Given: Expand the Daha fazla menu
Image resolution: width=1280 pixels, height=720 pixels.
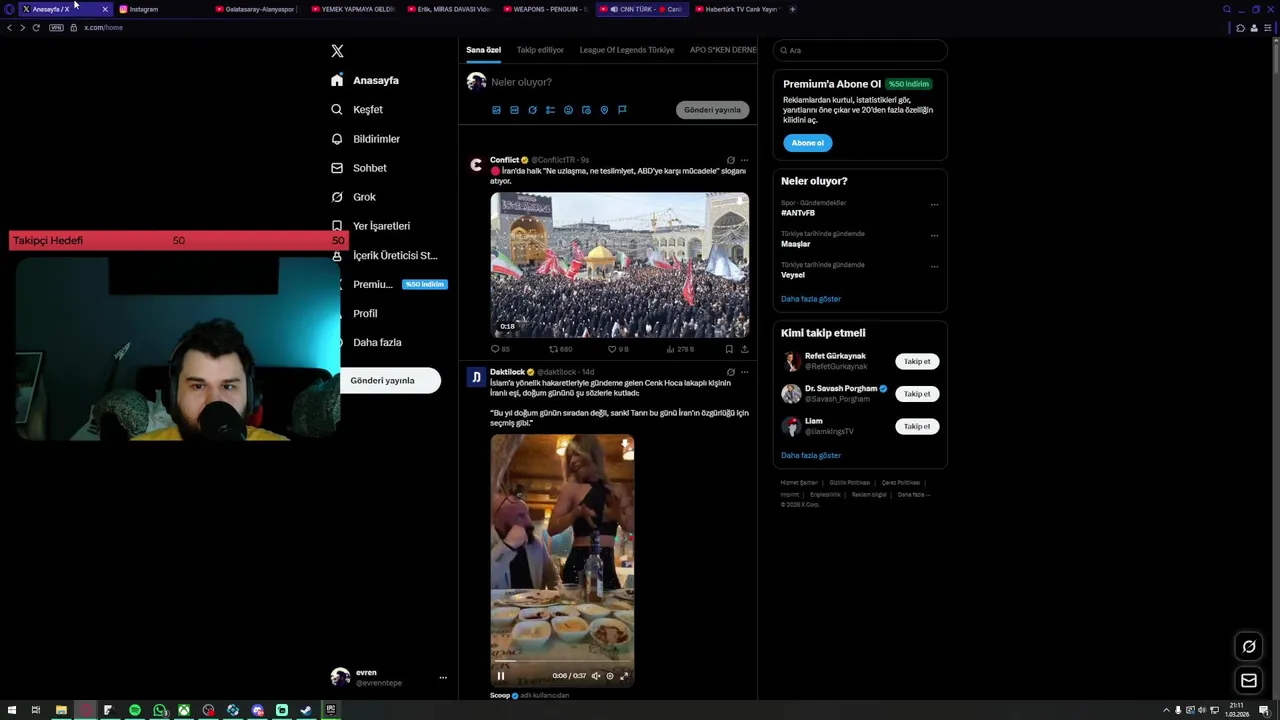Looking at the screenshot, I should click(x=377, y=342).
